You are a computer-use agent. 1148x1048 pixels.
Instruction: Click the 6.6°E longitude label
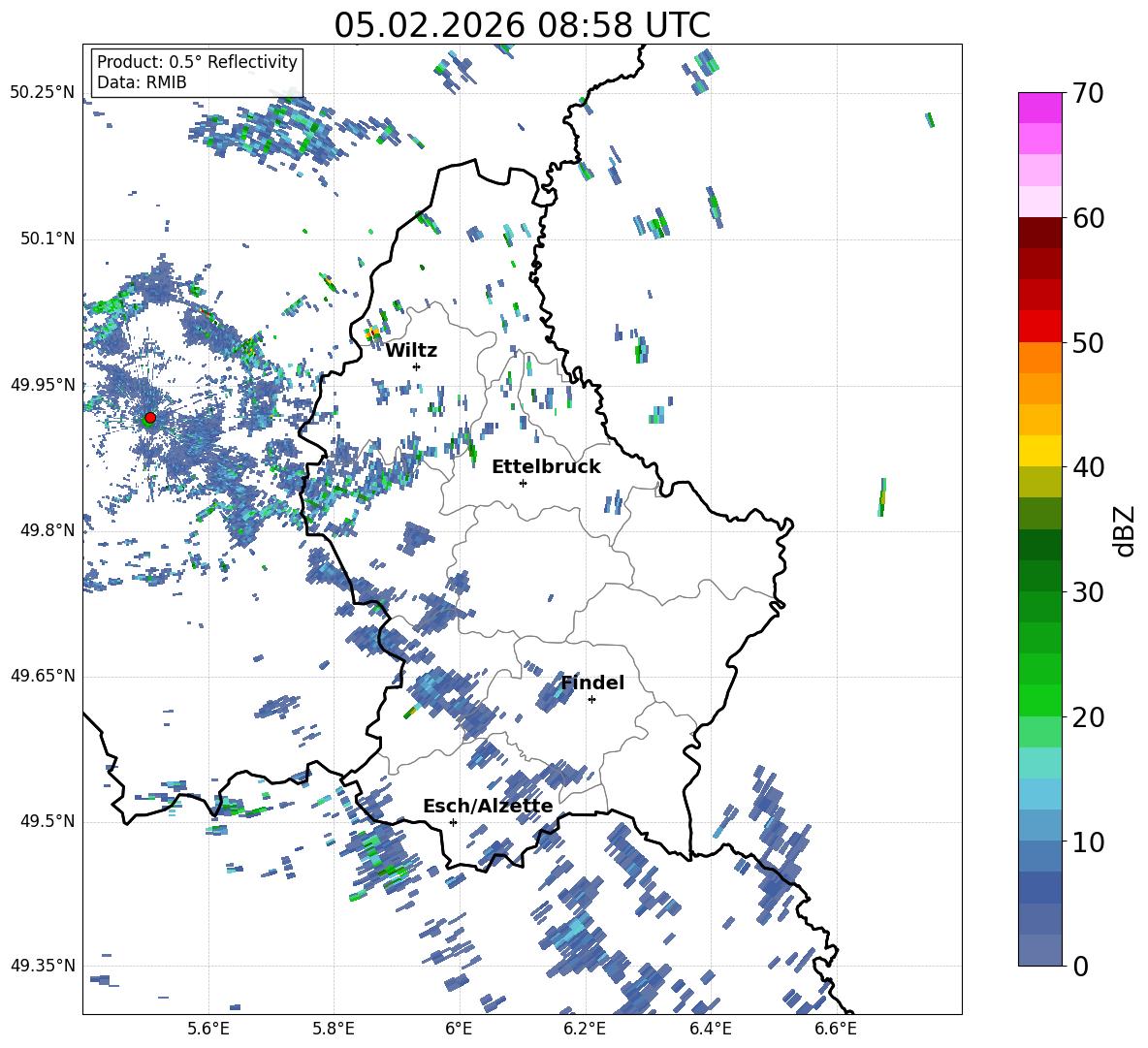(836, 1029)
